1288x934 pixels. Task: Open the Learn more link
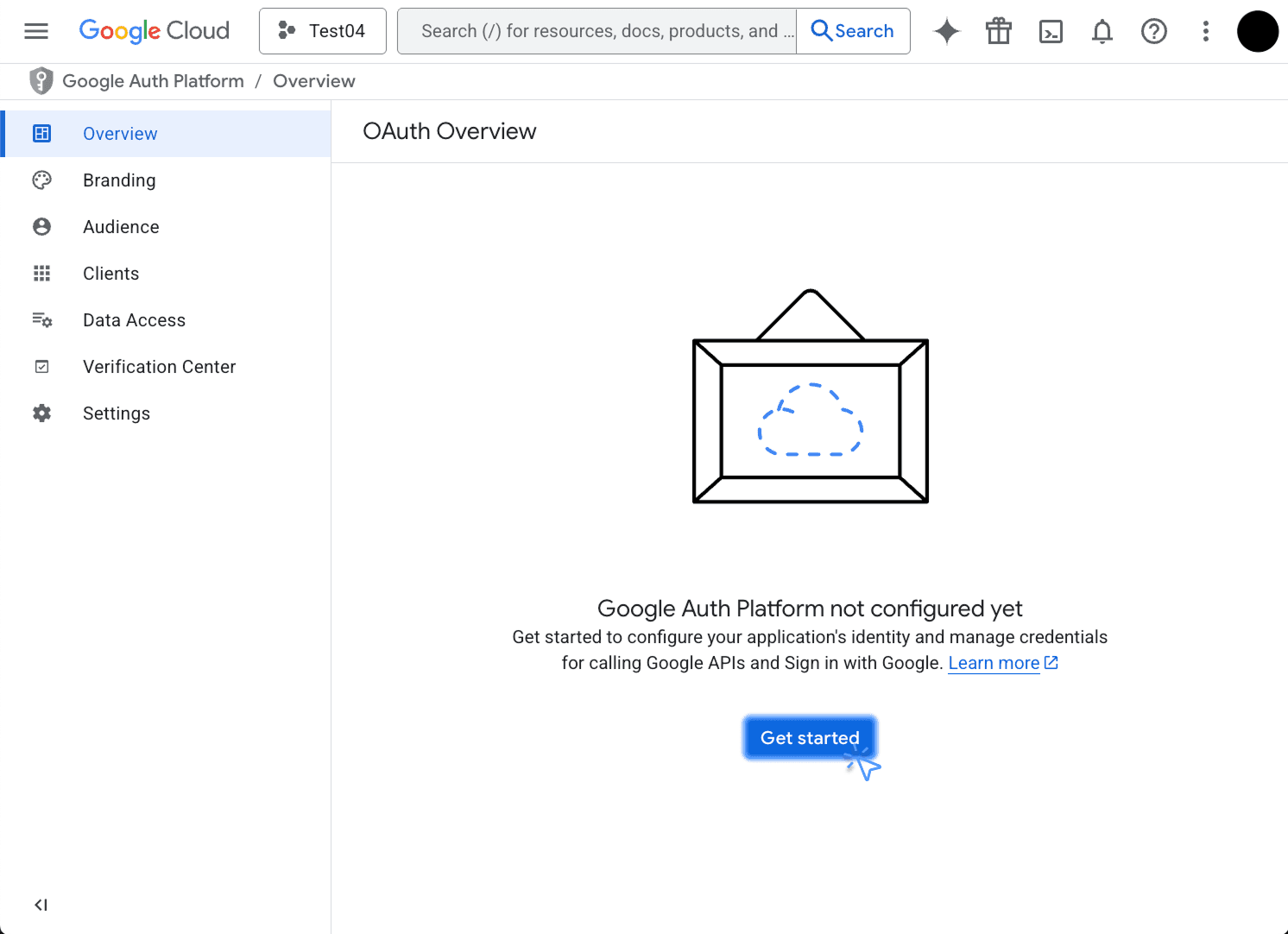[x=994, y=663]
